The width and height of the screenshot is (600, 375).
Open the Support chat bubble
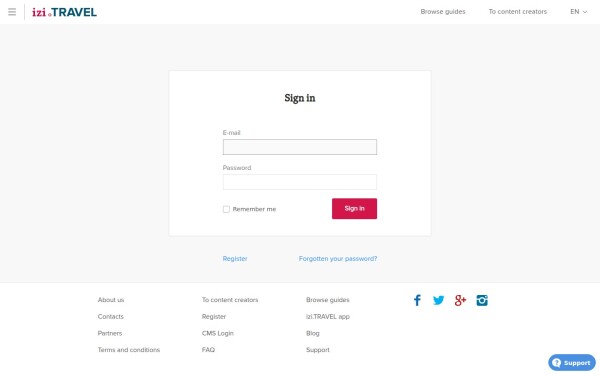point(572,363)
